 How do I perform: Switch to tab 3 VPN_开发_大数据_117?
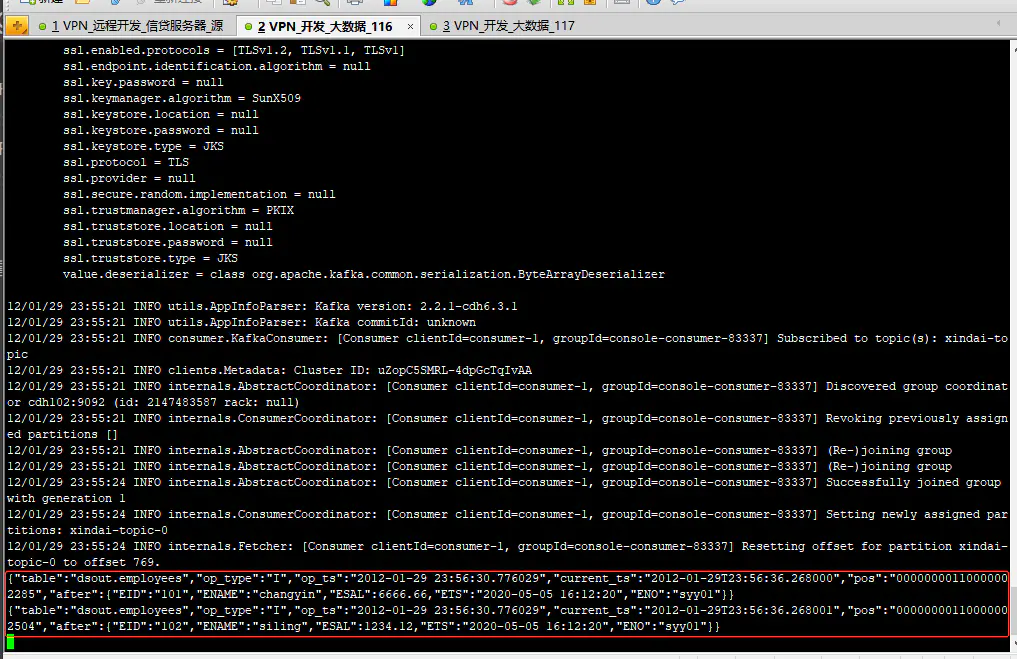point(502,26)
